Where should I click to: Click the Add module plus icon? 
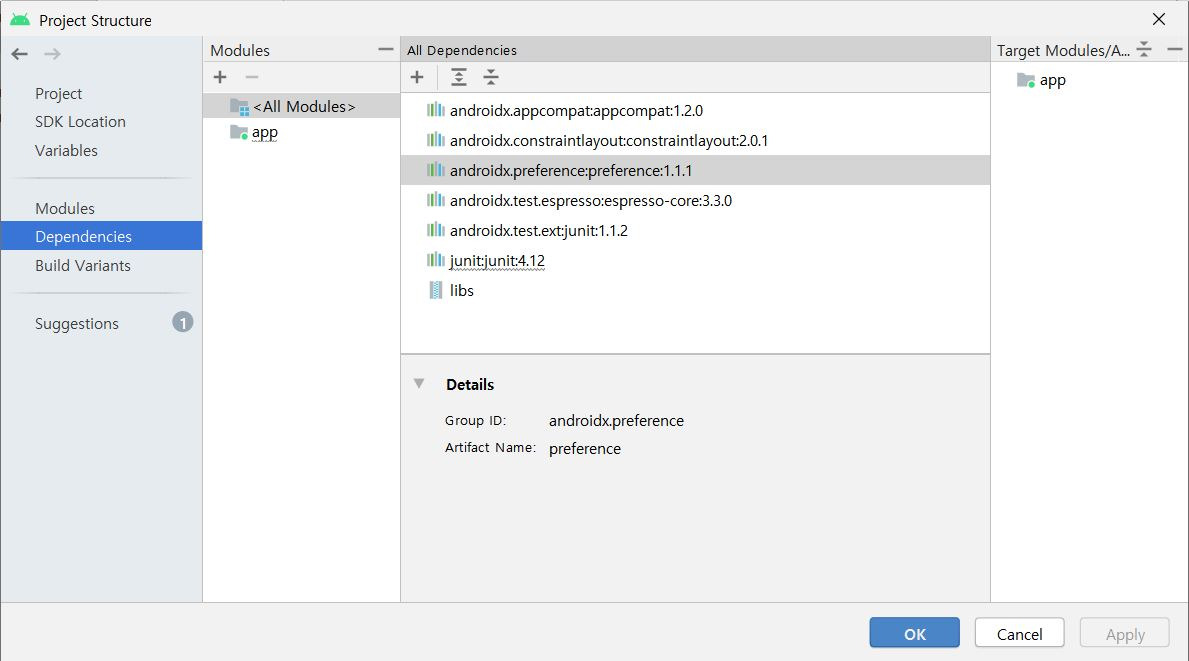pyautogui.click(x=220, y=77)
